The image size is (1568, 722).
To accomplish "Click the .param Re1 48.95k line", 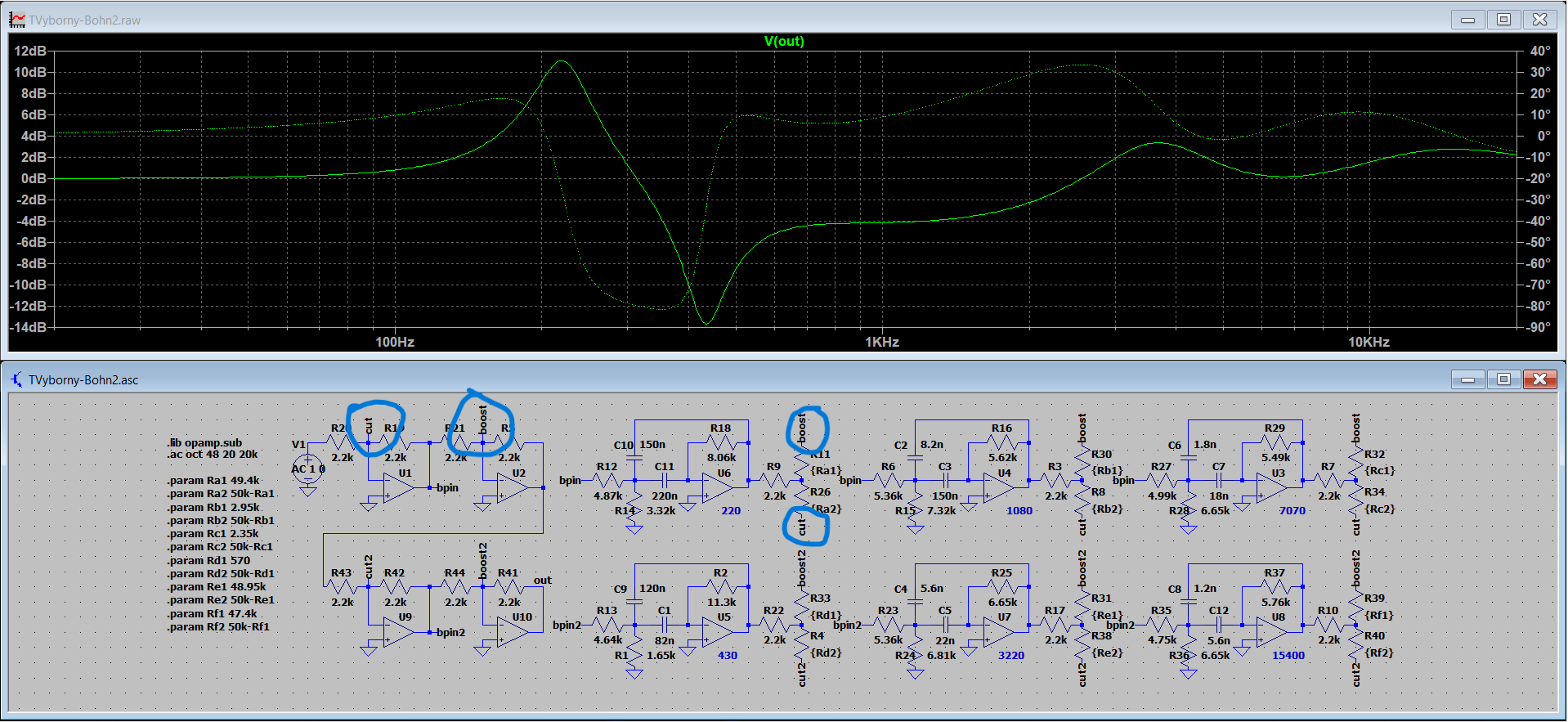I will point(217,586).
